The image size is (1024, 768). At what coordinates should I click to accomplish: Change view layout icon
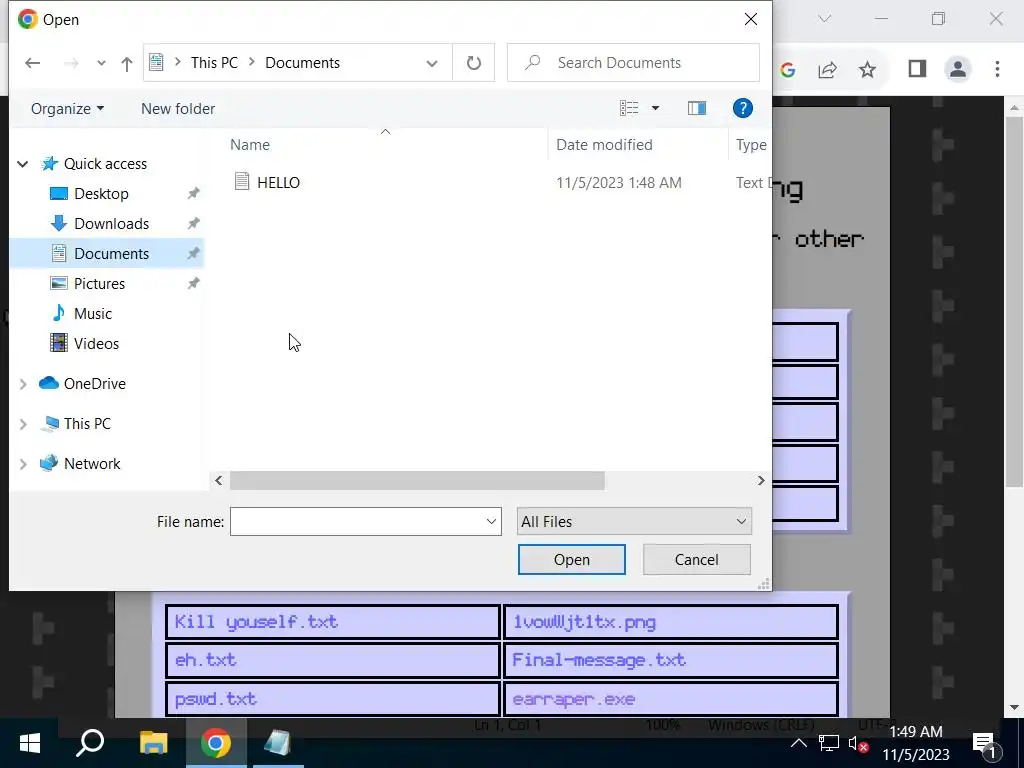pyautogui.click(x=628, y=108)
